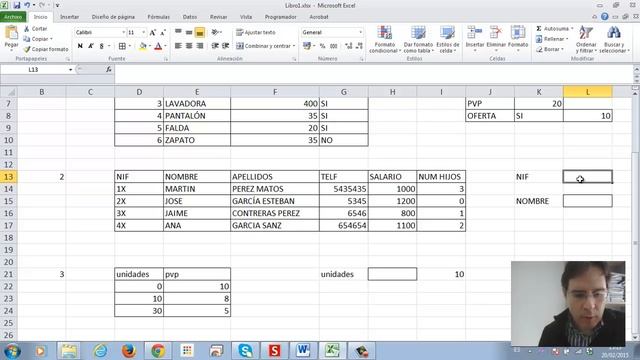Viewport: 640px width, 360px height.
Task: Increase decimal places
Action: [x=349, y=46]
